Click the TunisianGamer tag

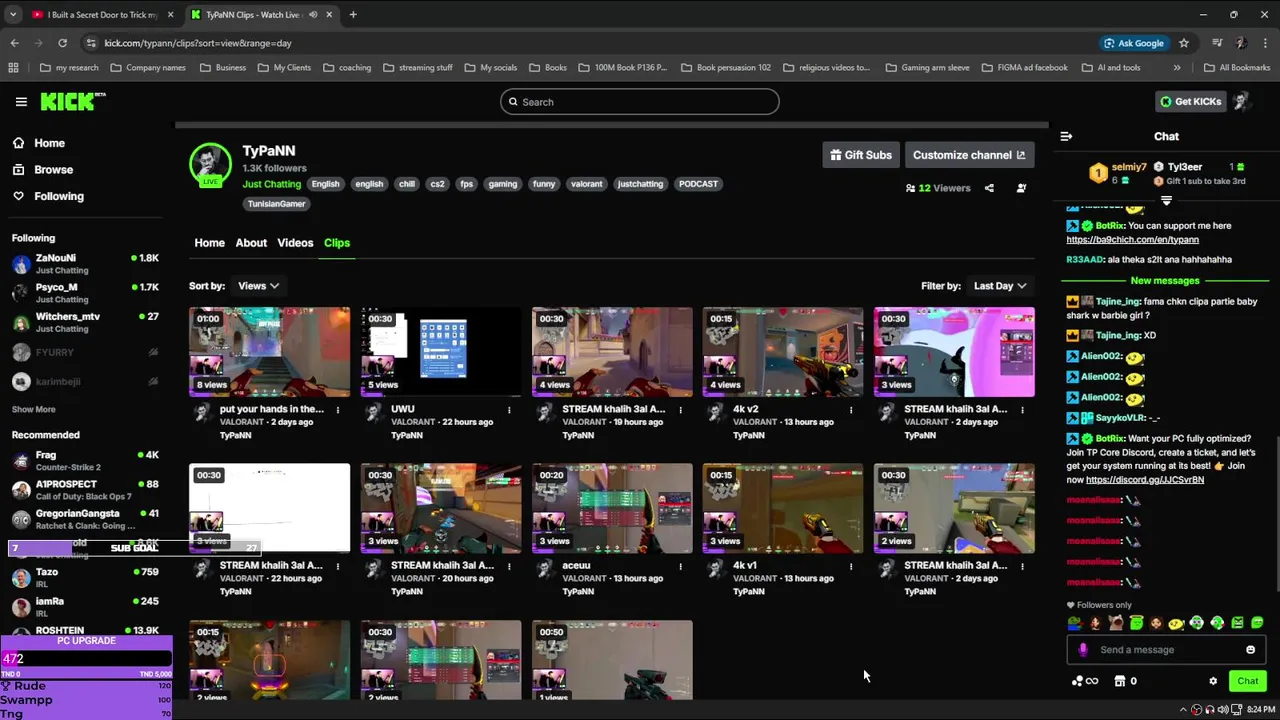pos(276,204)
